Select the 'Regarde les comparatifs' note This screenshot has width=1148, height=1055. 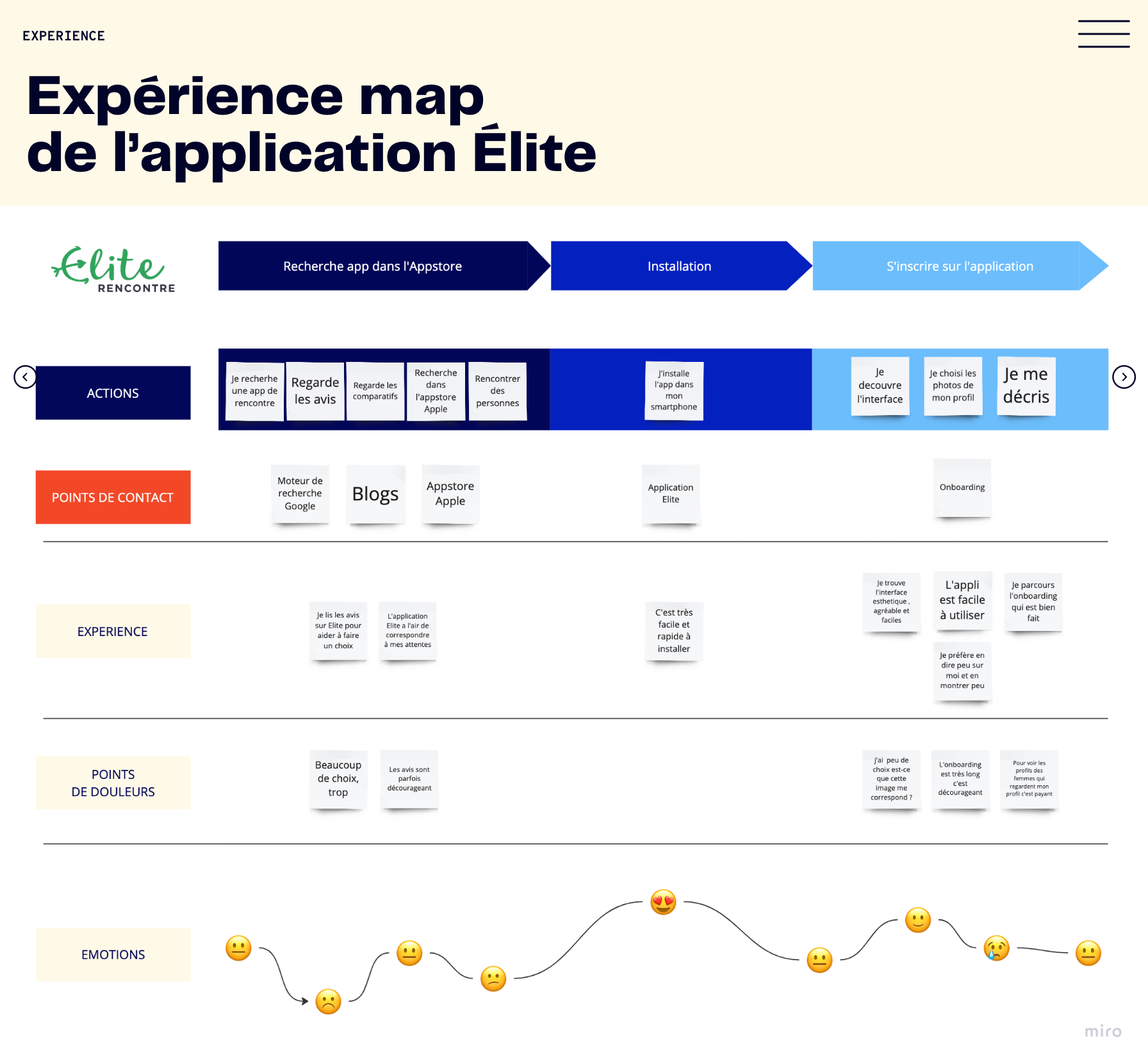[x=375, y=391]
